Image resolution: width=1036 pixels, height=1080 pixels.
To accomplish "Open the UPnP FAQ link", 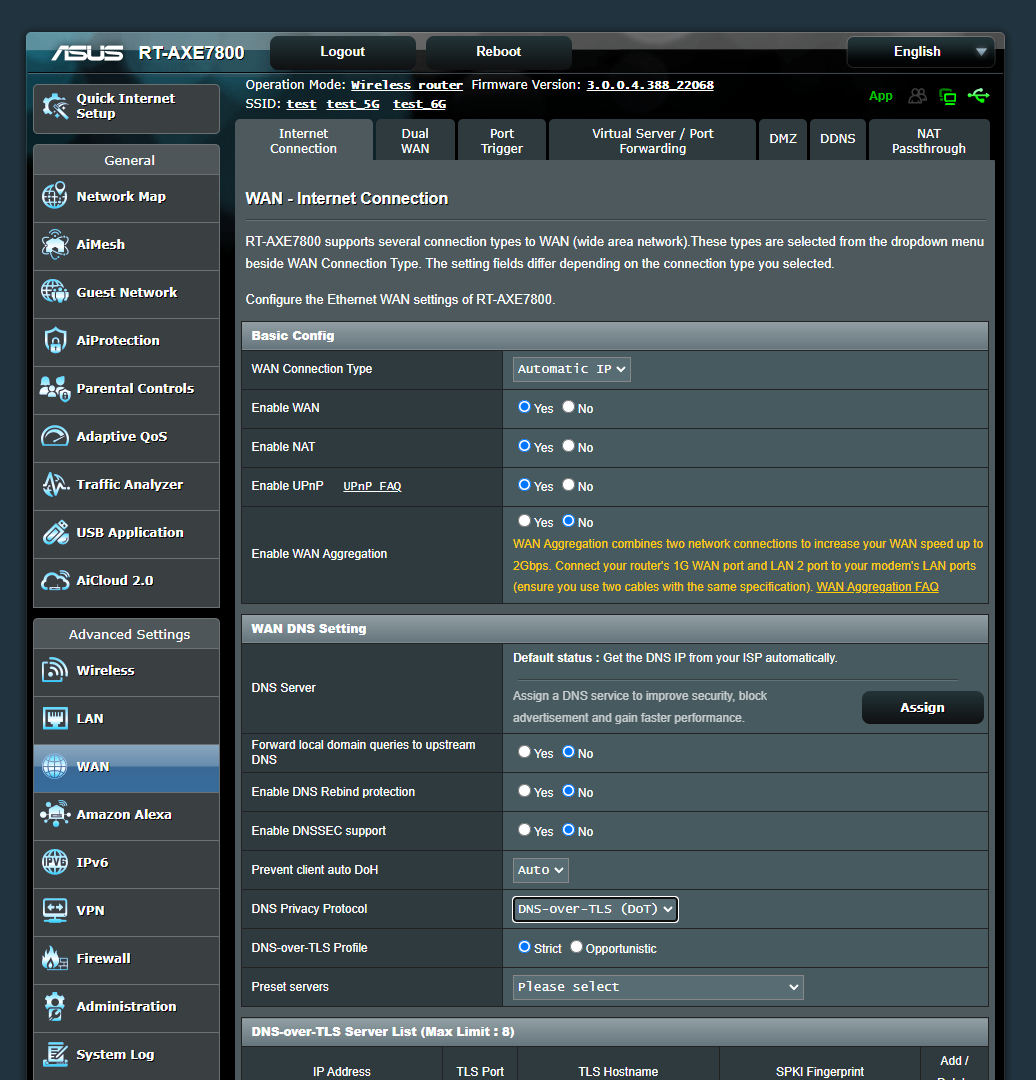I will [372, 486].
